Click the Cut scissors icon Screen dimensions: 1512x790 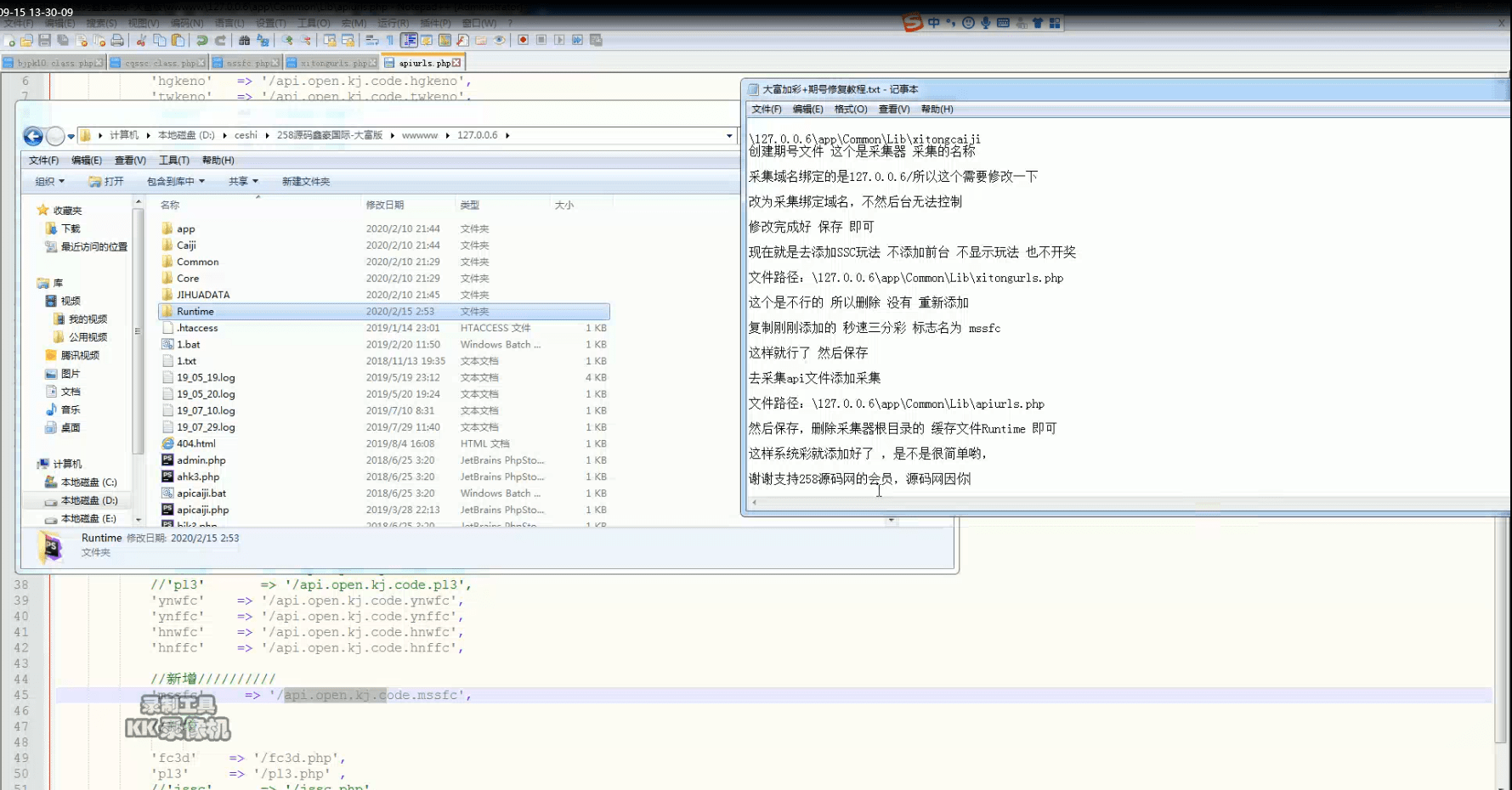pyautogui.click(x=141, y=40)
